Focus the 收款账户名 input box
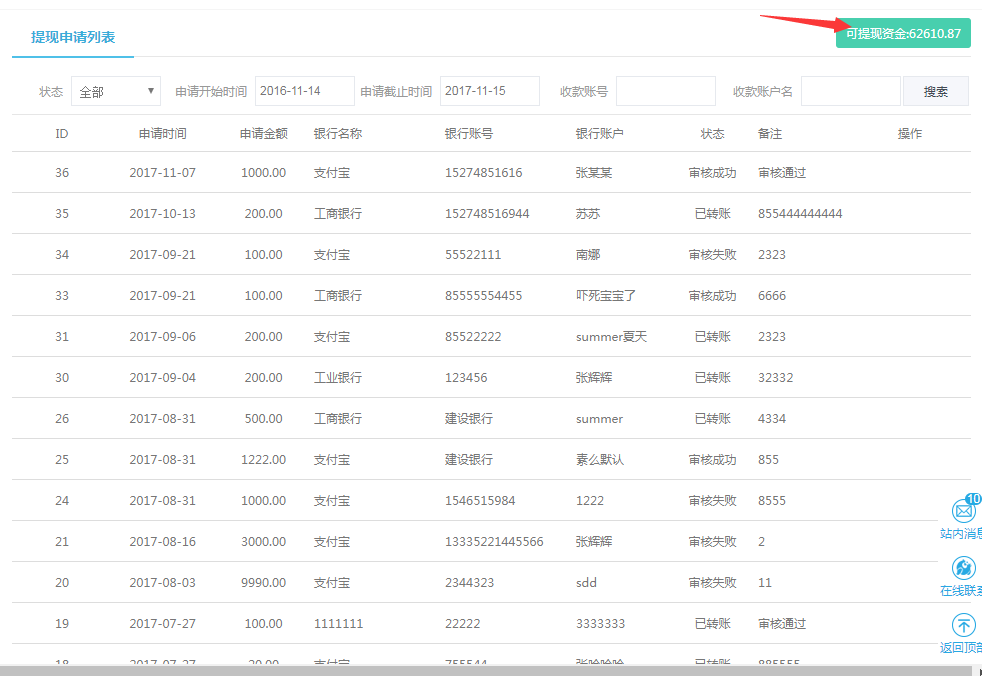Image resolution: width=982 pixels, height=676 pixels. coord(850,91)
